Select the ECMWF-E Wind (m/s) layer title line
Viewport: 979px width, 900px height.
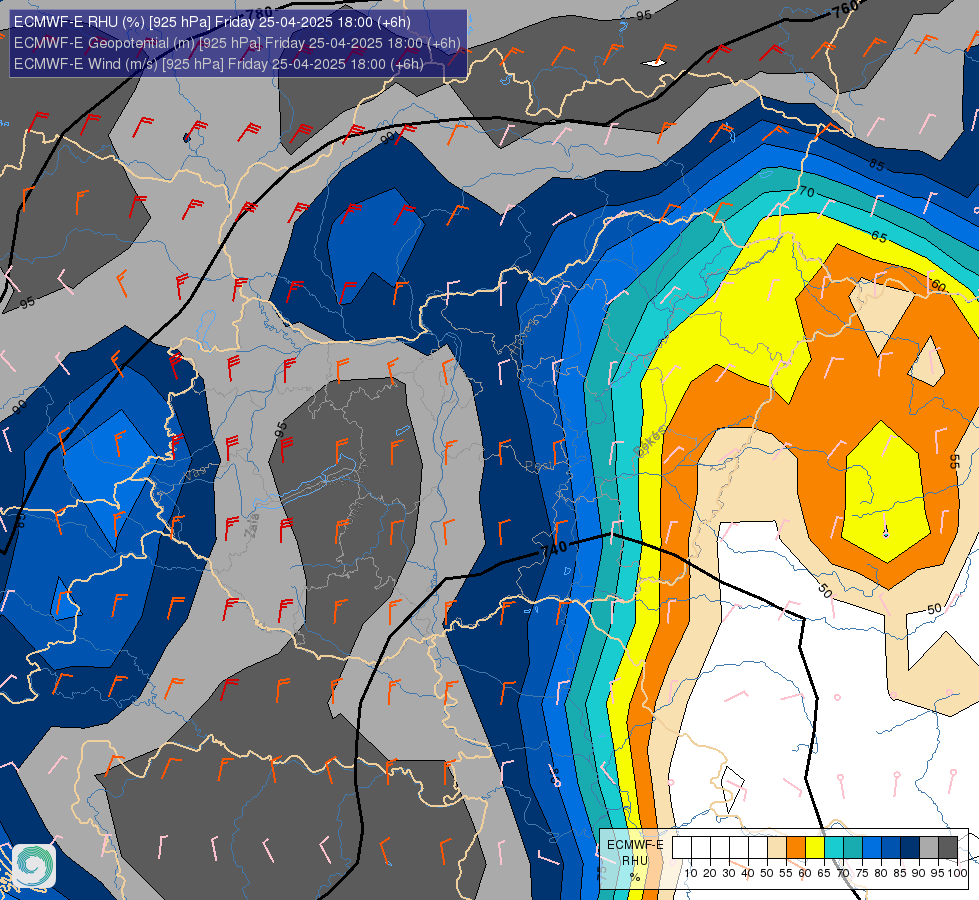tap(219, 64)
